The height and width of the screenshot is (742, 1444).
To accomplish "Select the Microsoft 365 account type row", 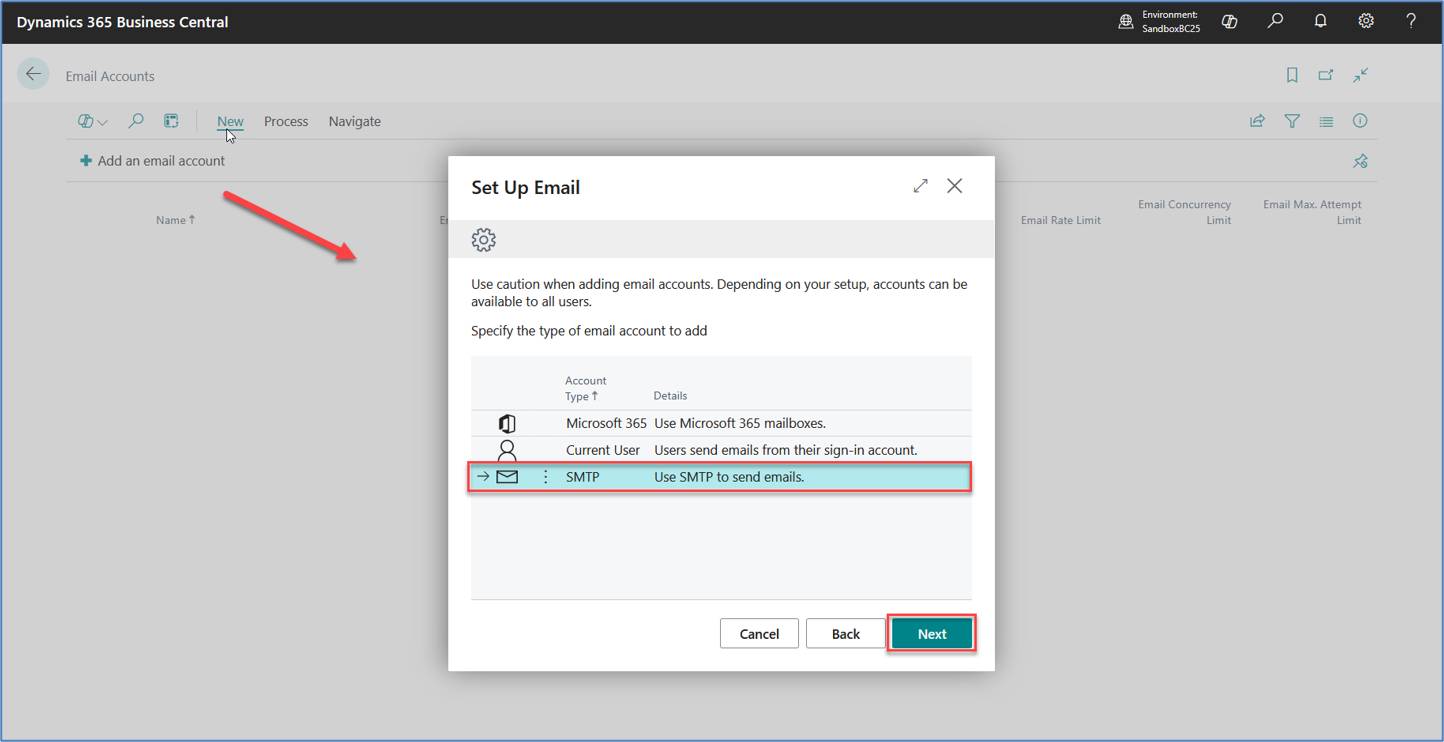I will point(721,423).
